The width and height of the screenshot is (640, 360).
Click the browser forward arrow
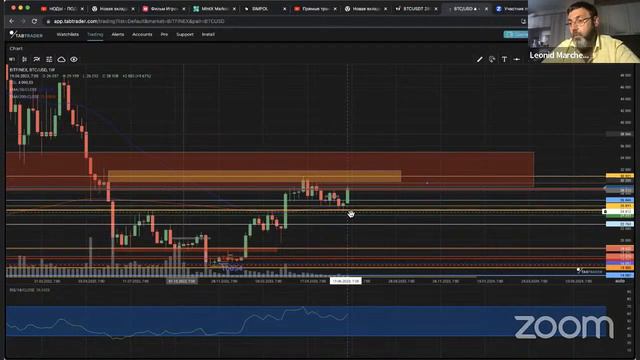23,21
